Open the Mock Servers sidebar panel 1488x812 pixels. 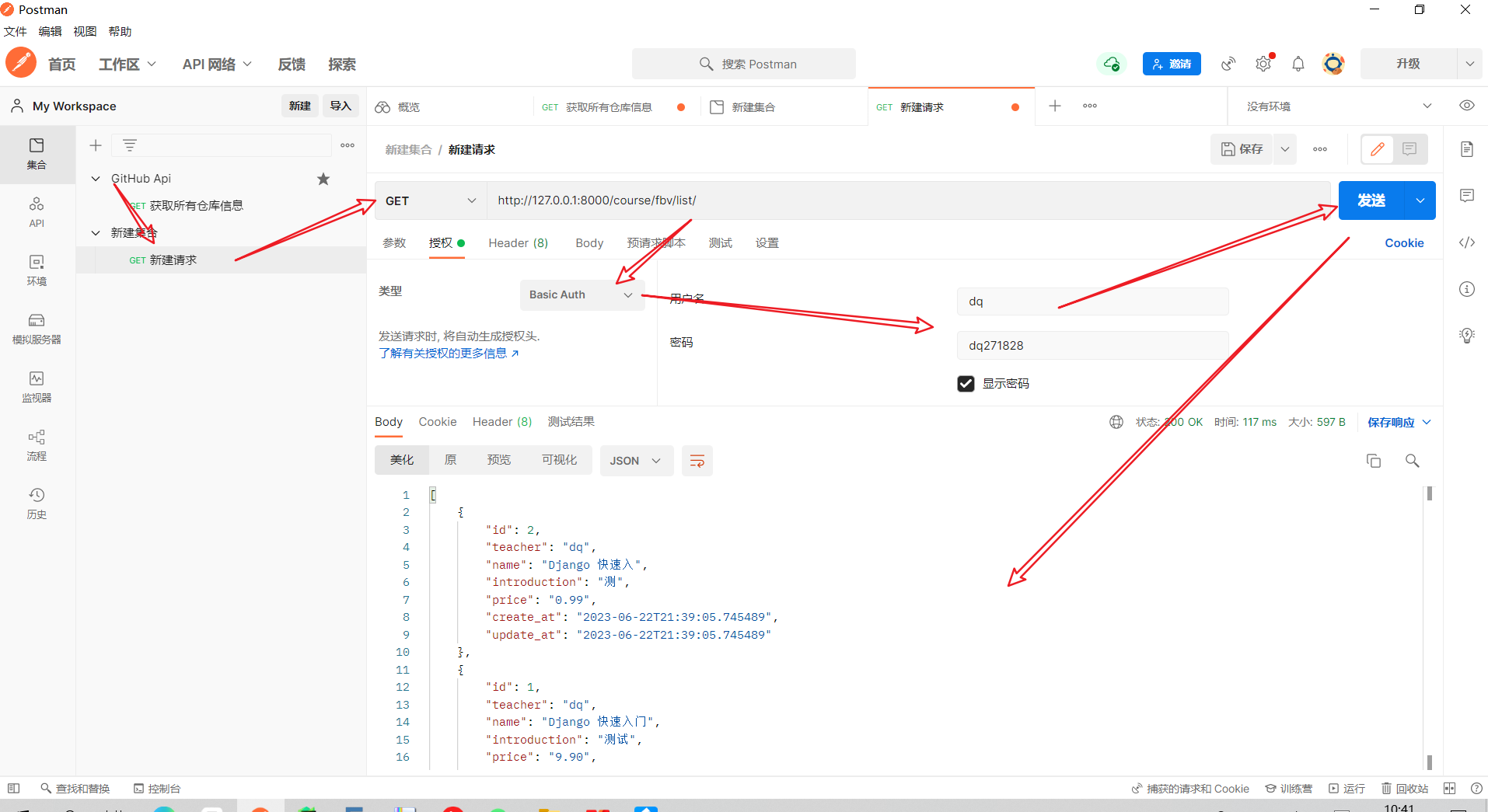pyautogui.click(x=37, y=329)
